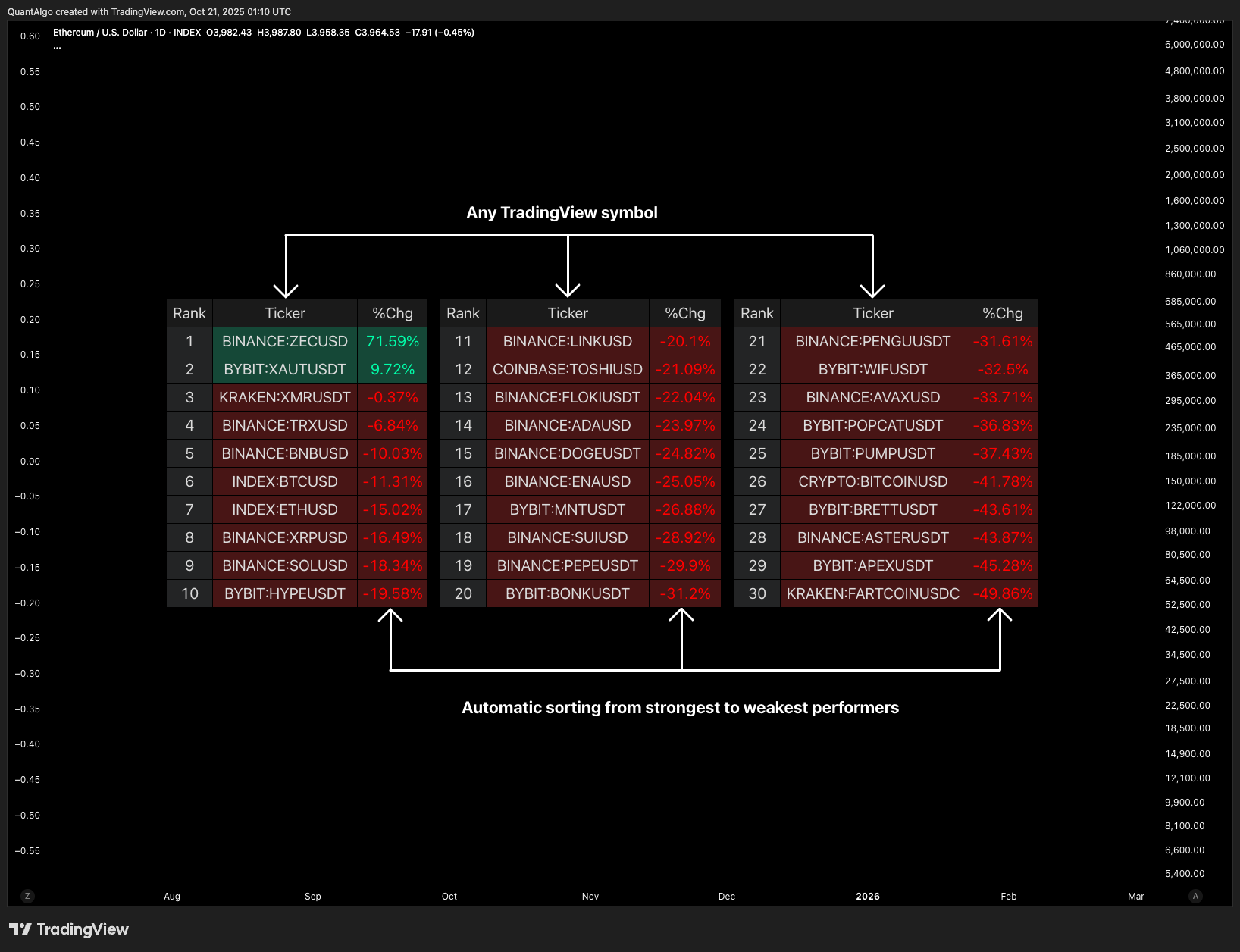This screenshot has height=952, width=1240.
Task: Click the BINANCE:ASTERUSDT ticker cell
Action: 873,537
